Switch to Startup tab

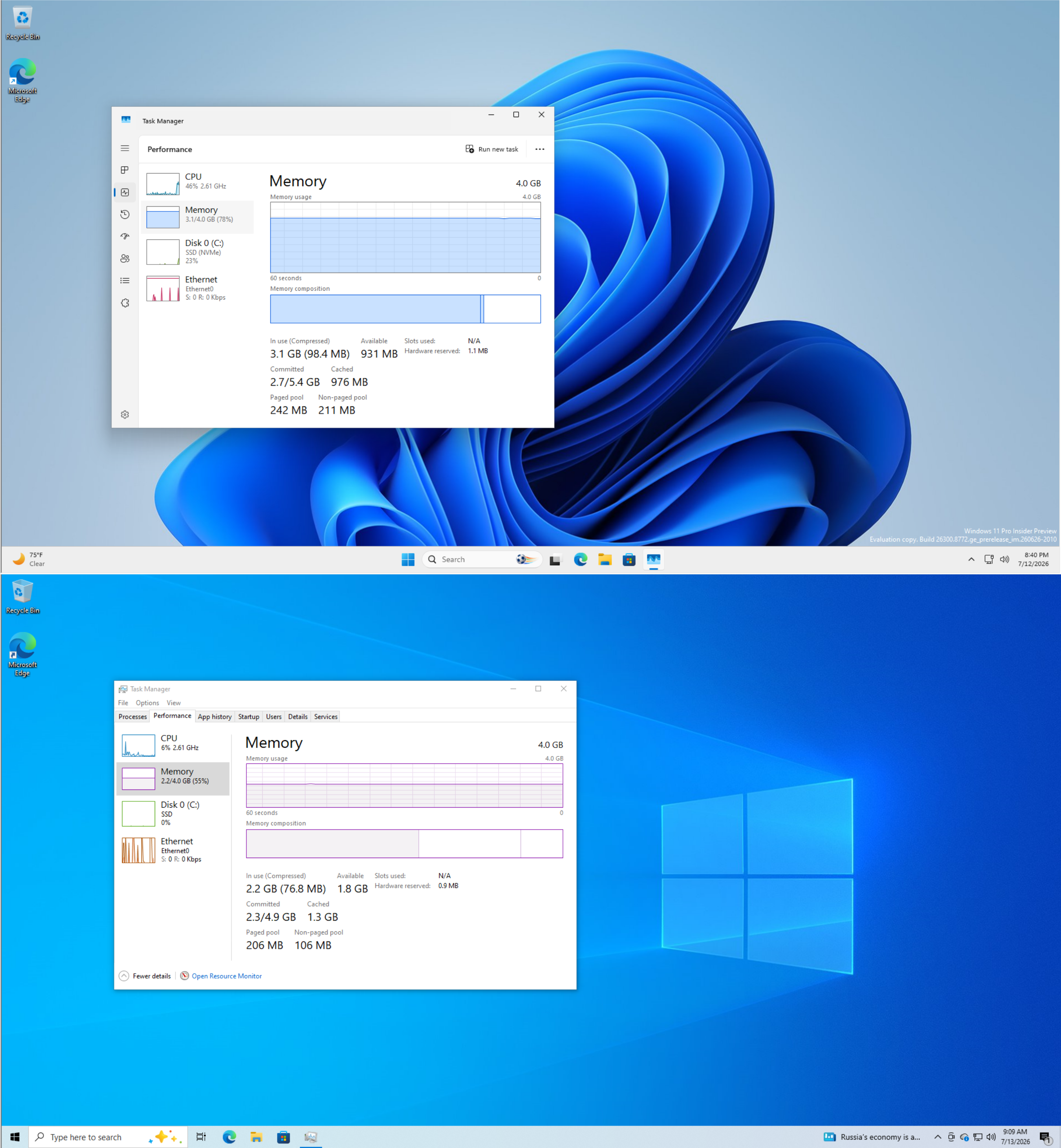coord(249,717)
